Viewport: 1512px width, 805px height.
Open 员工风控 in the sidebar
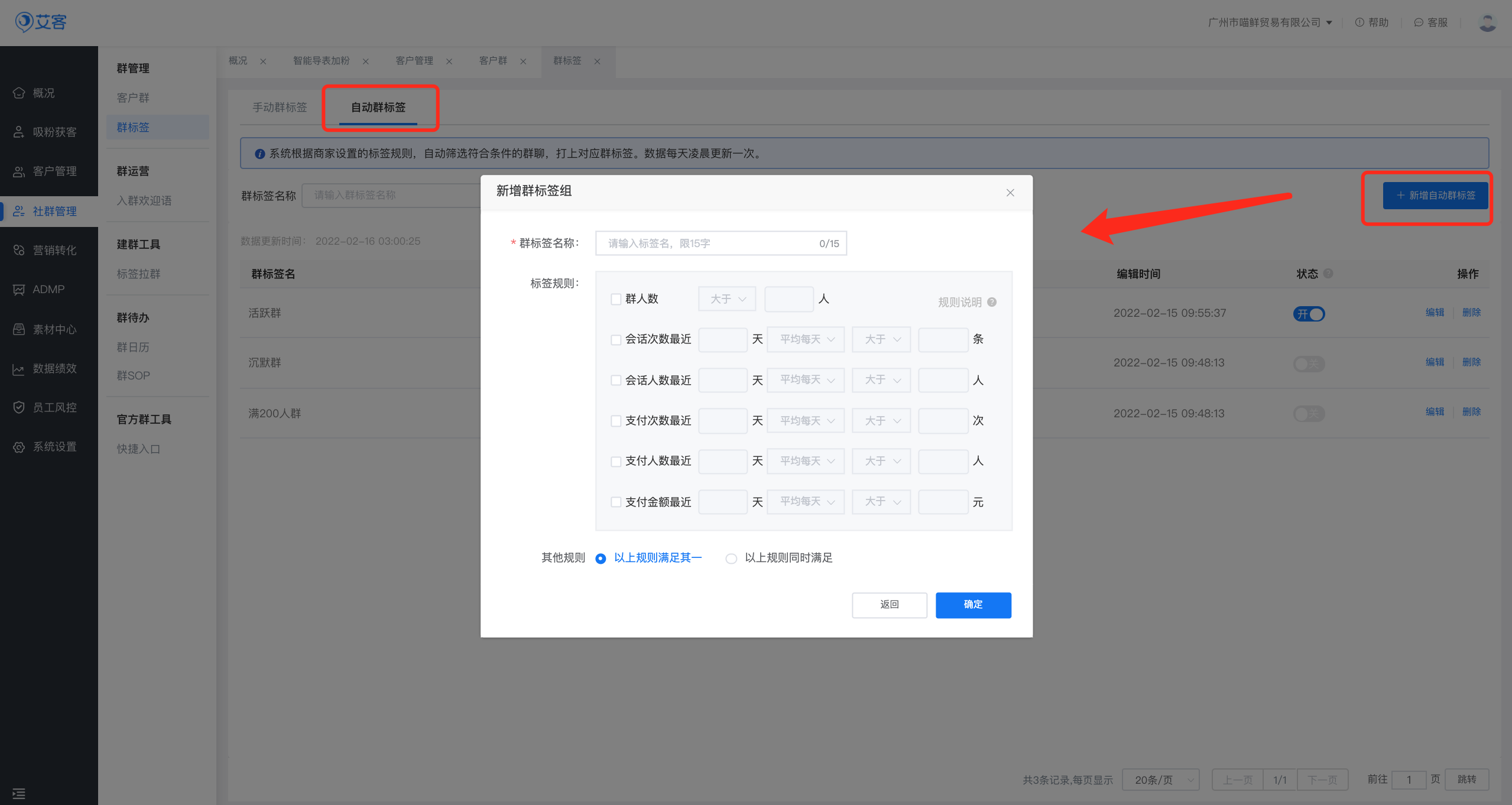[54, 407]
